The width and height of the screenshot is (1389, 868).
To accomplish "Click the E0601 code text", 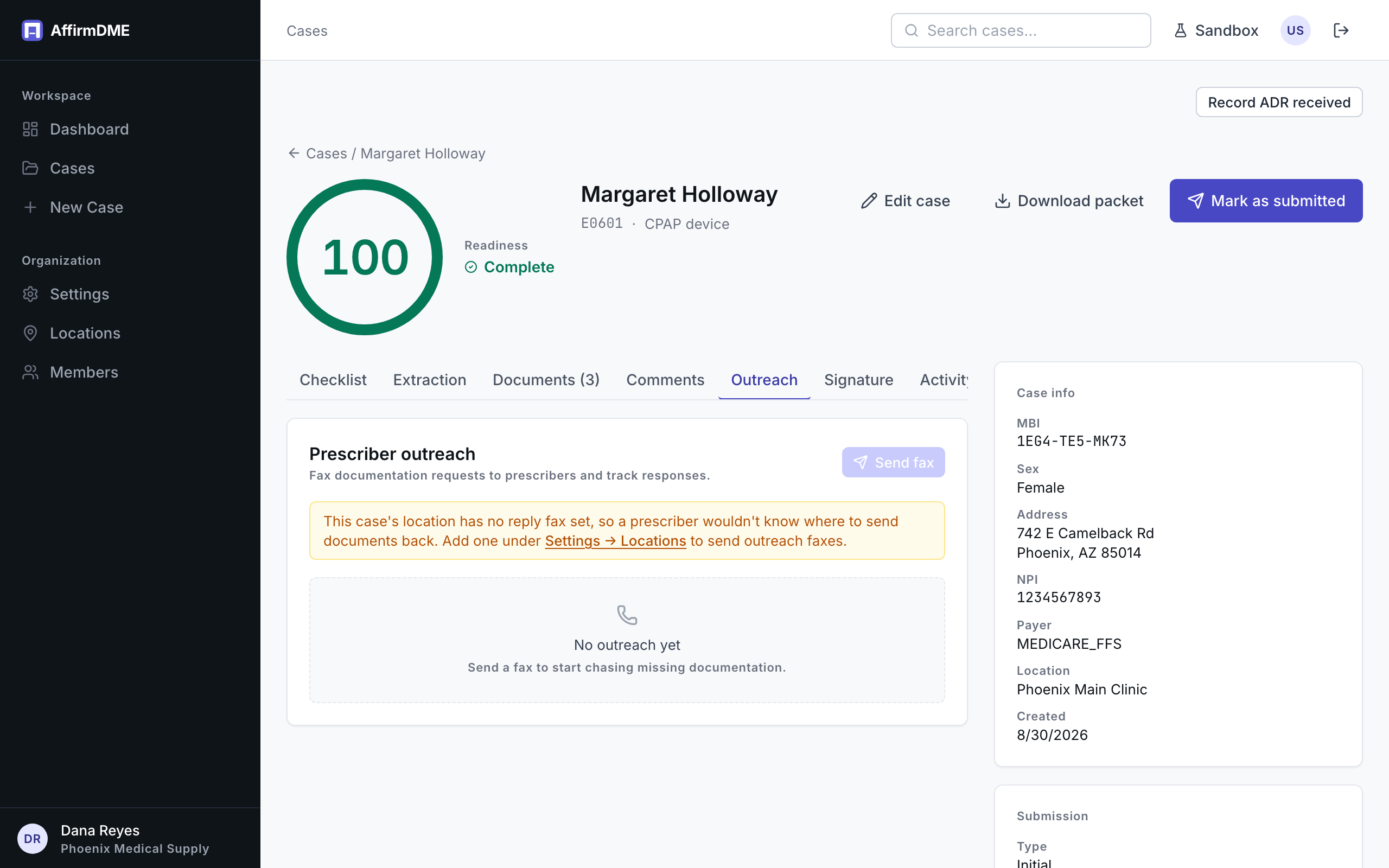I will click(x=602, y=224).
